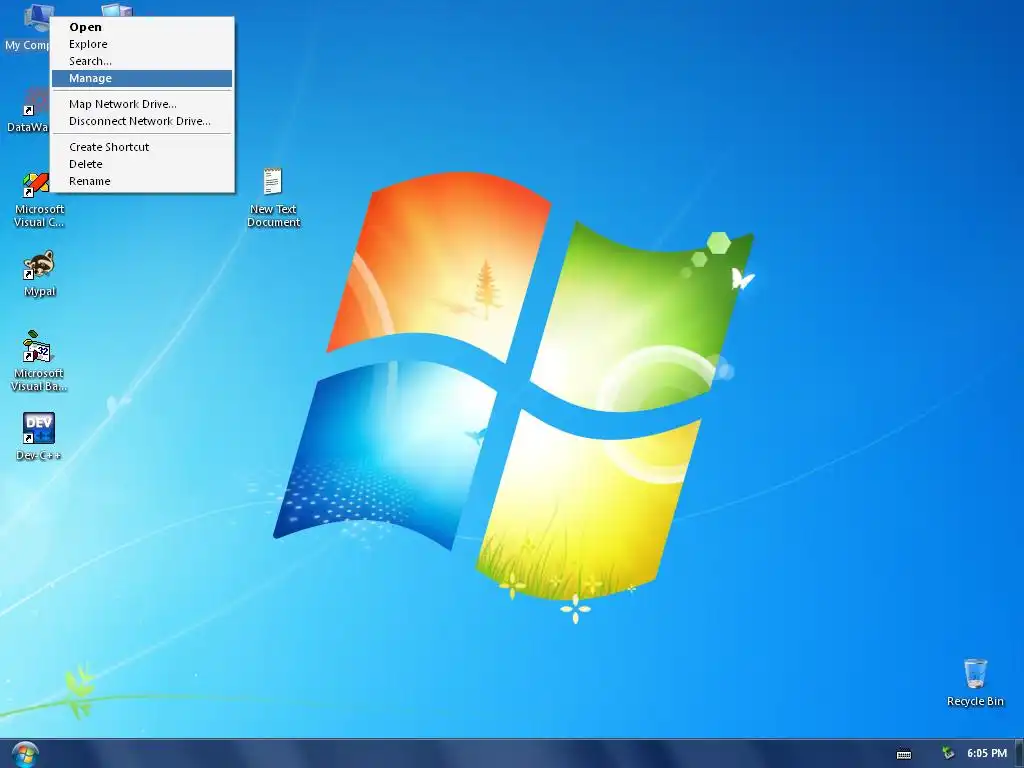This screenshot has width=1024, height=768.
Task: Click the keyboard icon in system tray
Action: click(904, 754)
